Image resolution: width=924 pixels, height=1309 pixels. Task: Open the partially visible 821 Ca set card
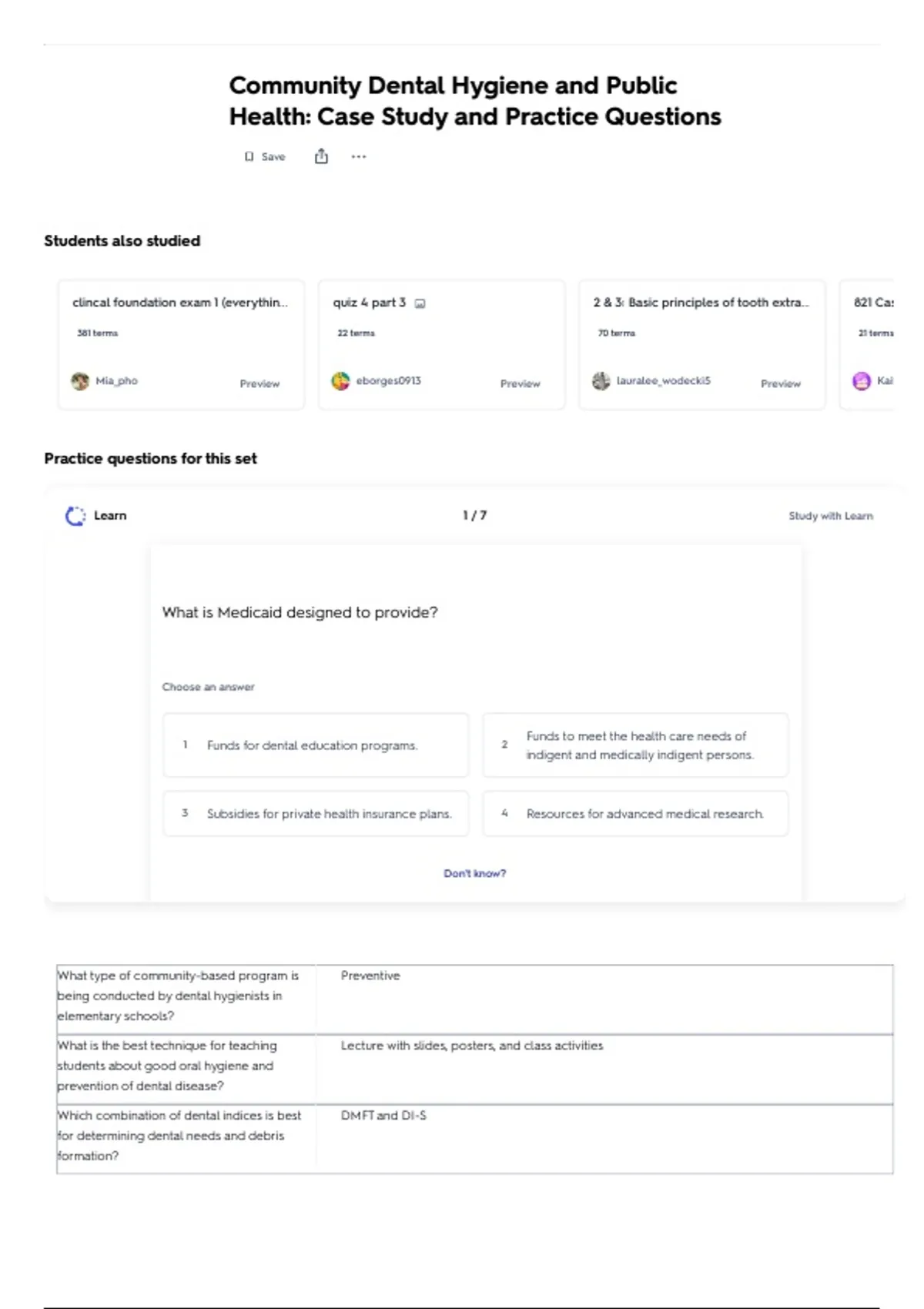(867, 344)
